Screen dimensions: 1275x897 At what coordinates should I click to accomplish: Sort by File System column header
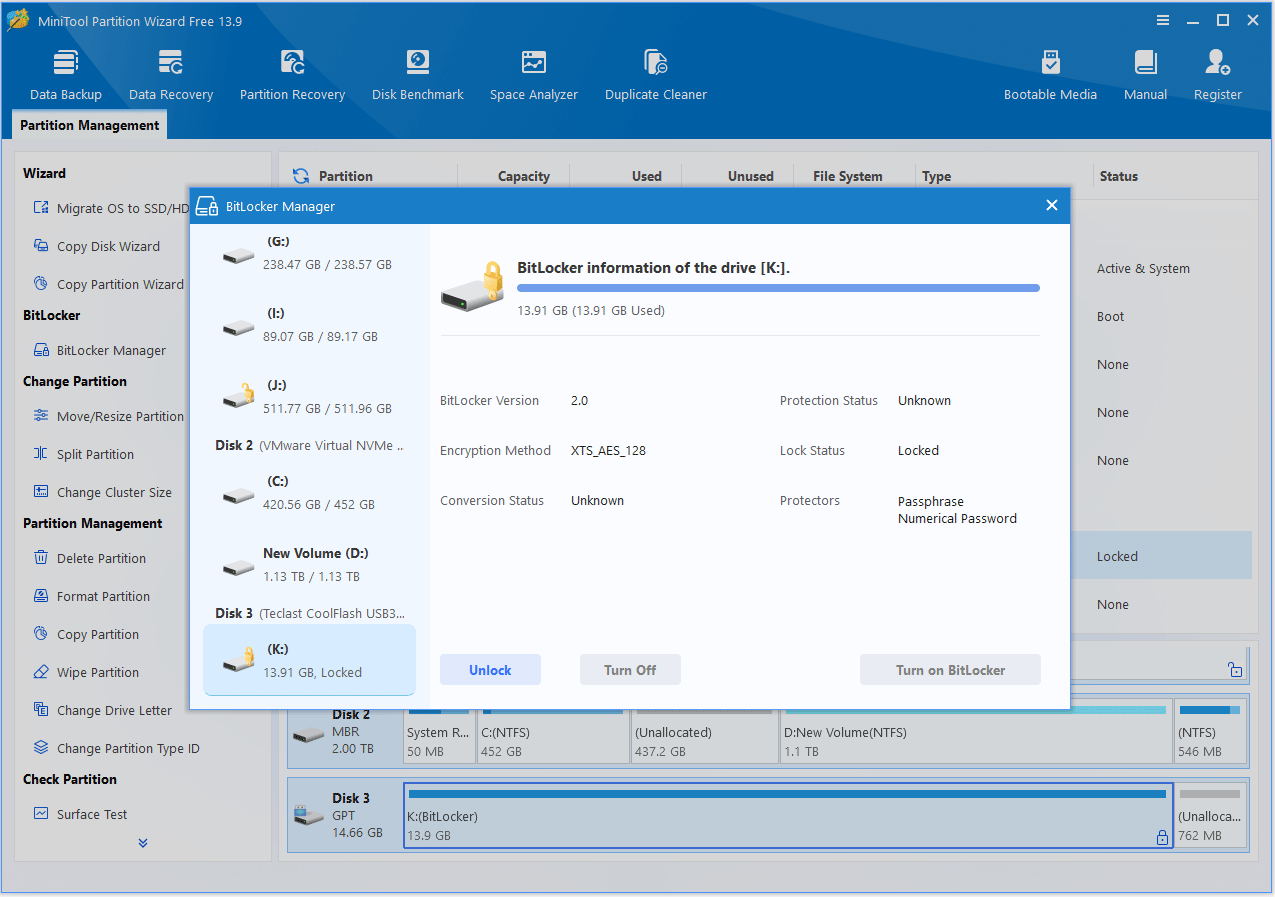pyautogui.click(x=847, y=176)
